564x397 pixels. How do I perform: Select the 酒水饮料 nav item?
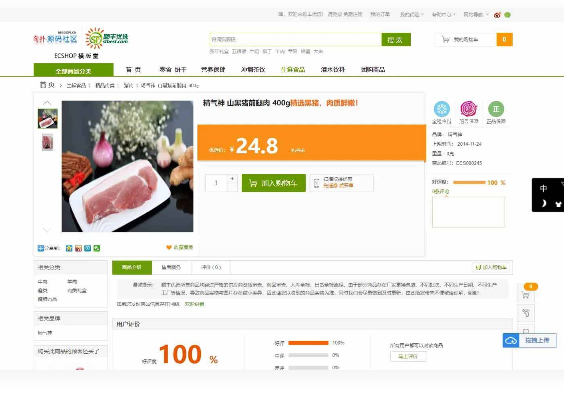(x=333, y=69)
